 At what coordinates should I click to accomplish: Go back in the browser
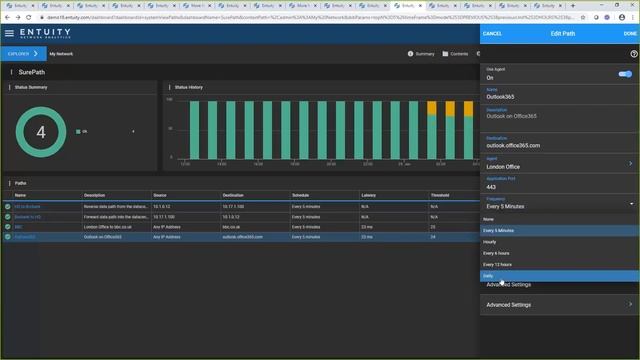[7, 18]
